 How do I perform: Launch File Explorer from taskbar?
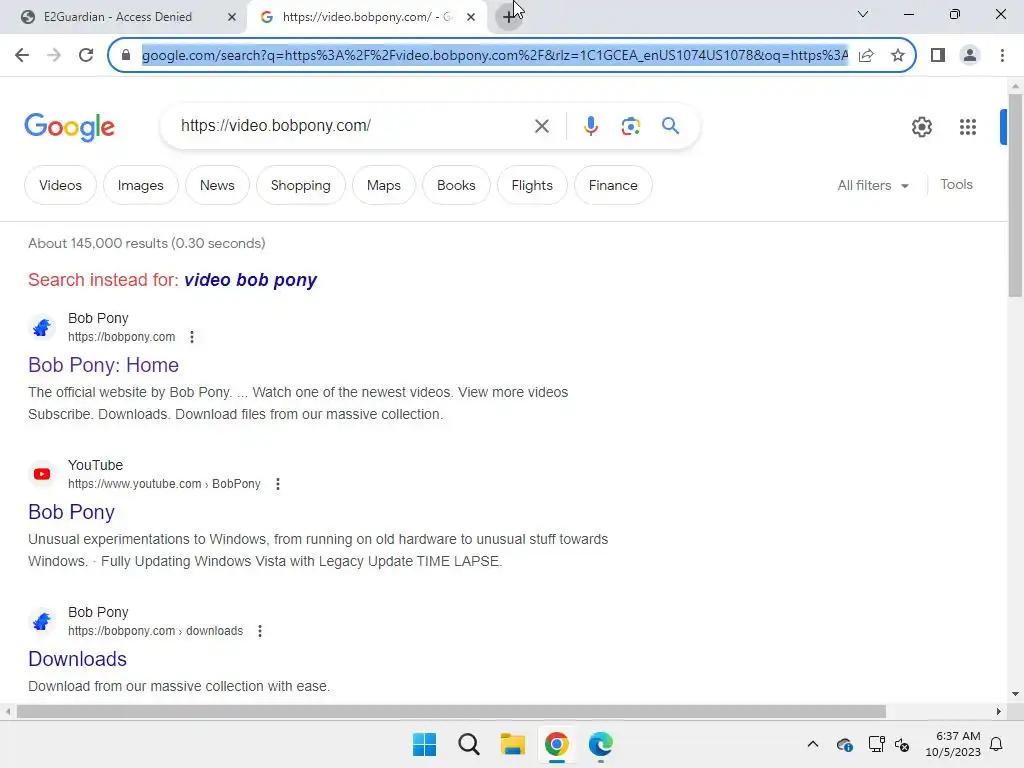pos(513,744)
